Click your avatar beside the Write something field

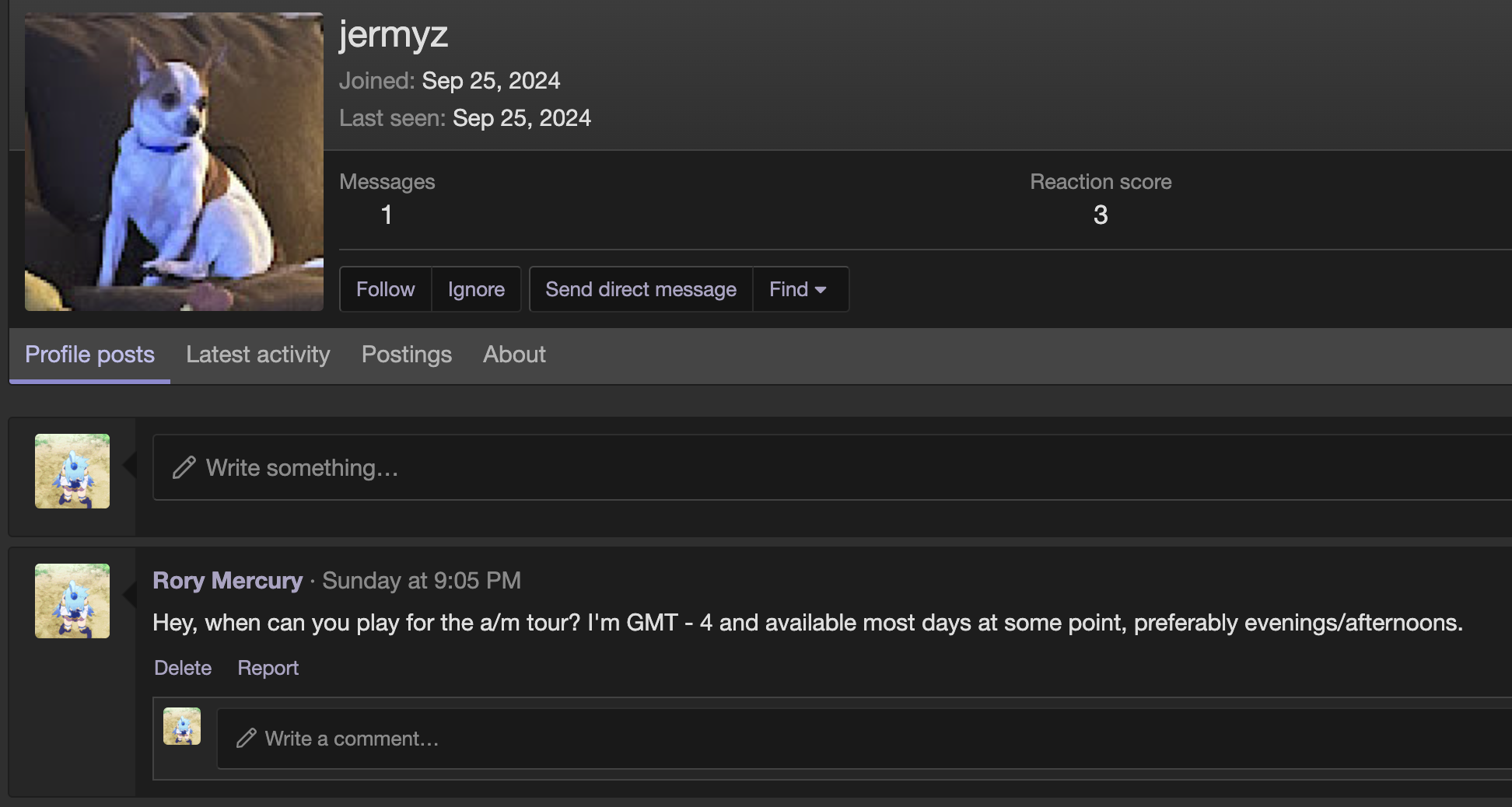(72, 471)
